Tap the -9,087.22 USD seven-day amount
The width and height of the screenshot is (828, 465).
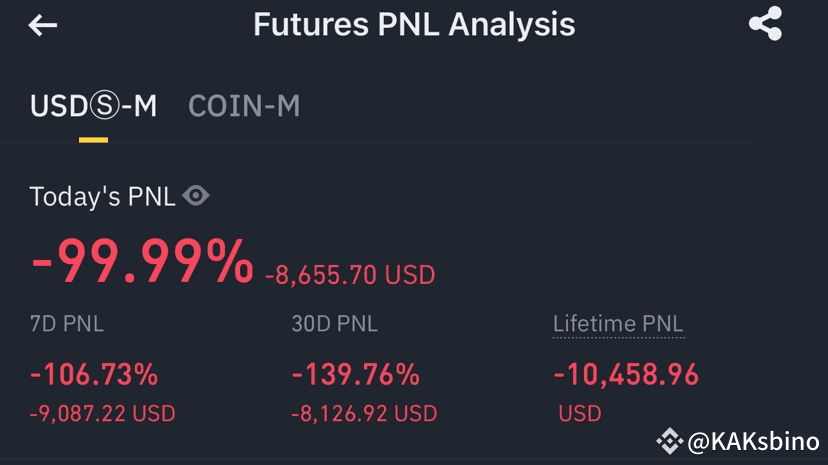click(x=102, y=413)
